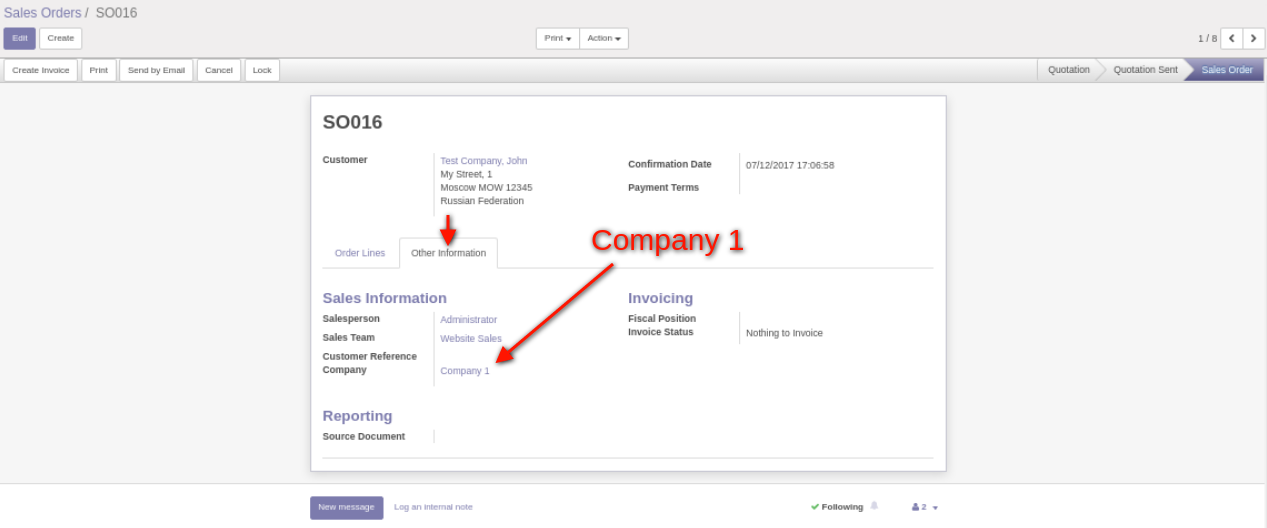1267x528 pixels.
Task: Go to the next record arrow
Action: click(x=1254, y=38)
